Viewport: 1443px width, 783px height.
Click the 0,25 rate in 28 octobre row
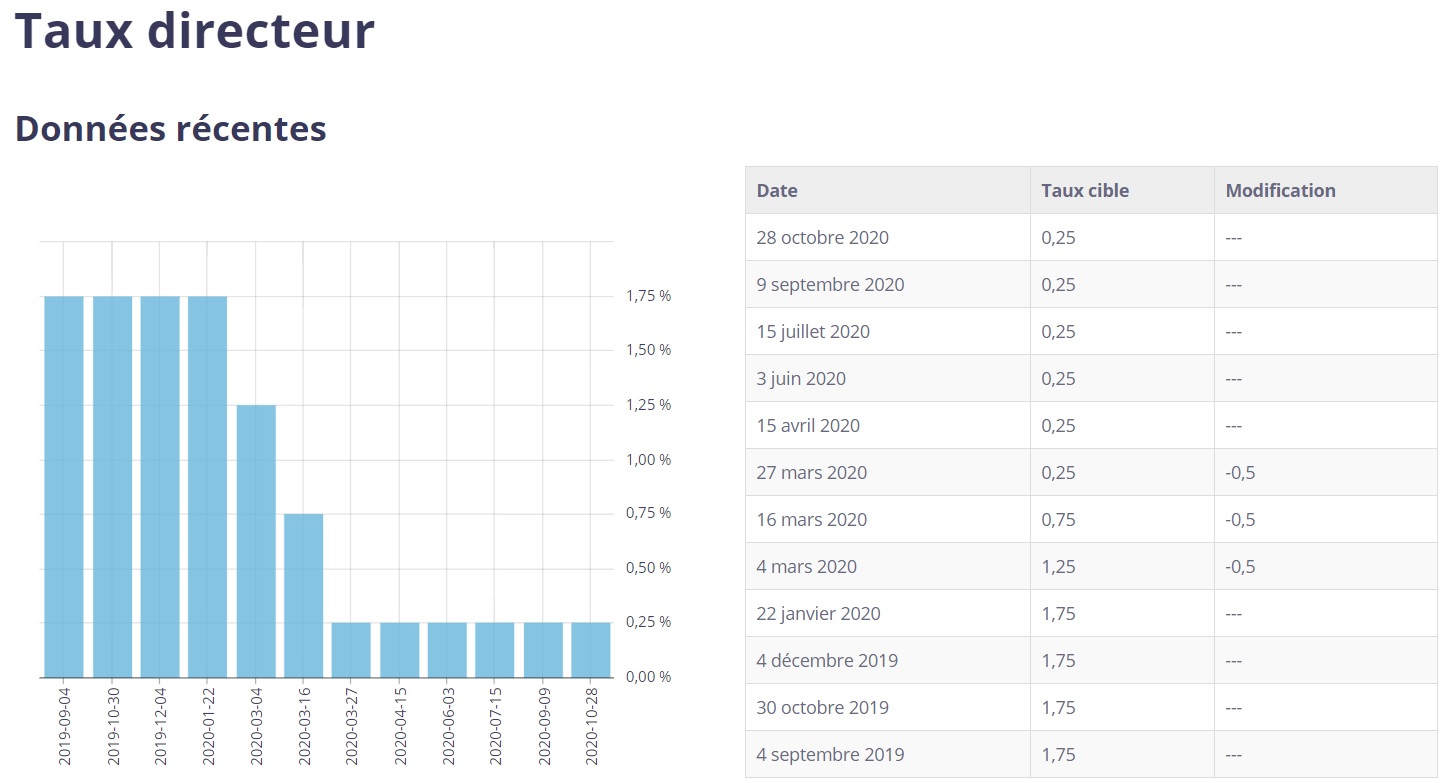point(1059,238)
